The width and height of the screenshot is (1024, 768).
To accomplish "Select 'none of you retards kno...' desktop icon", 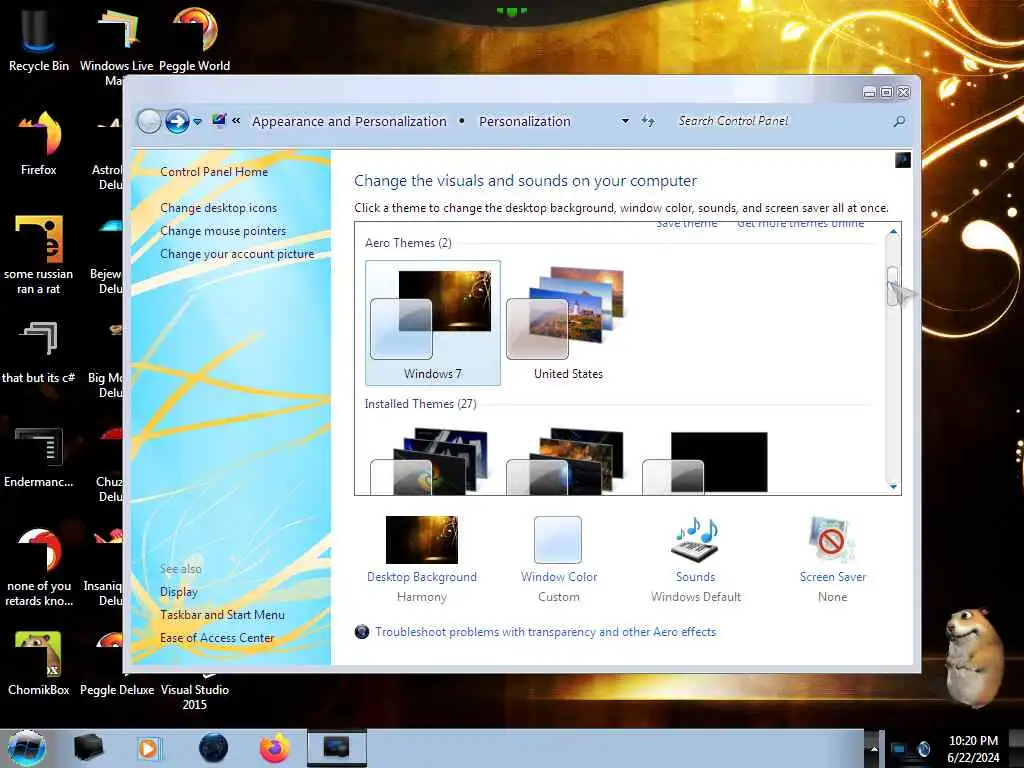I will (x=39, y=567).
